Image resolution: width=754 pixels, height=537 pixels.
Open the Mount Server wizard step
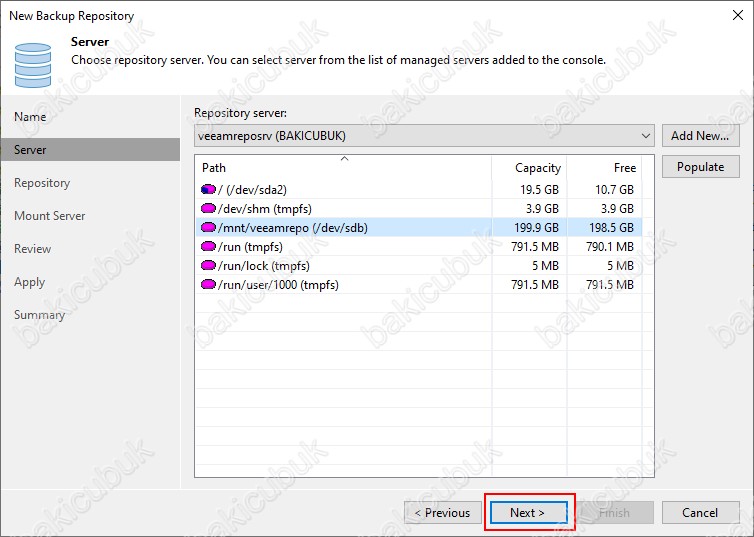50,216
